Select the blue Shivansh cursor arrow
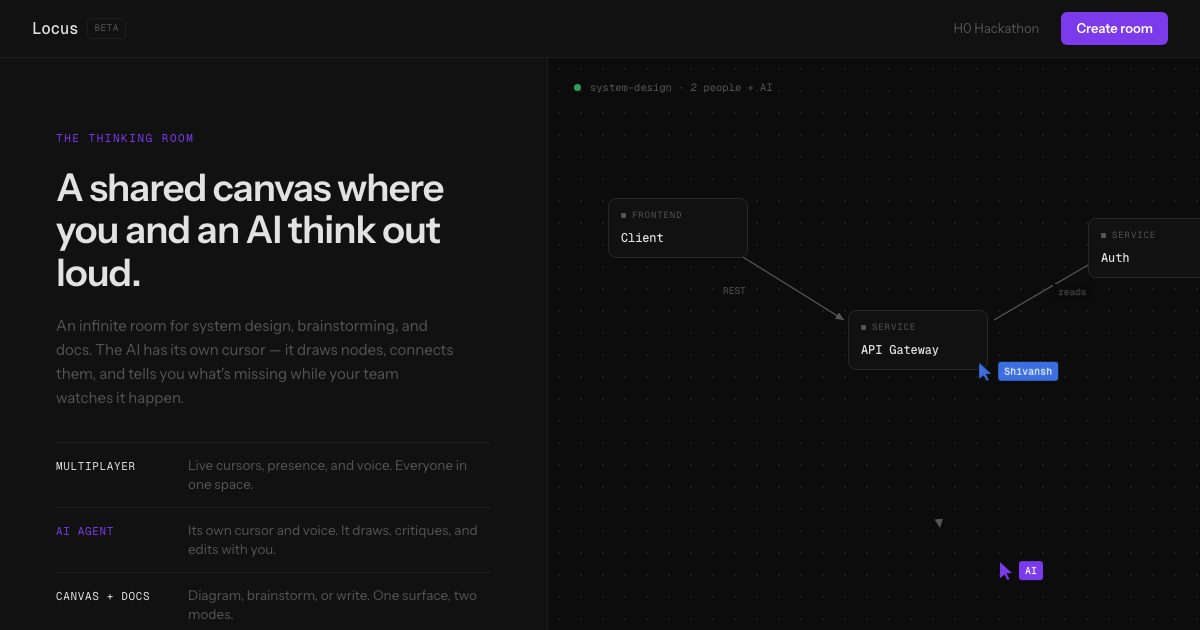Viewport: 1200px width, 630px height. point(984,371)
